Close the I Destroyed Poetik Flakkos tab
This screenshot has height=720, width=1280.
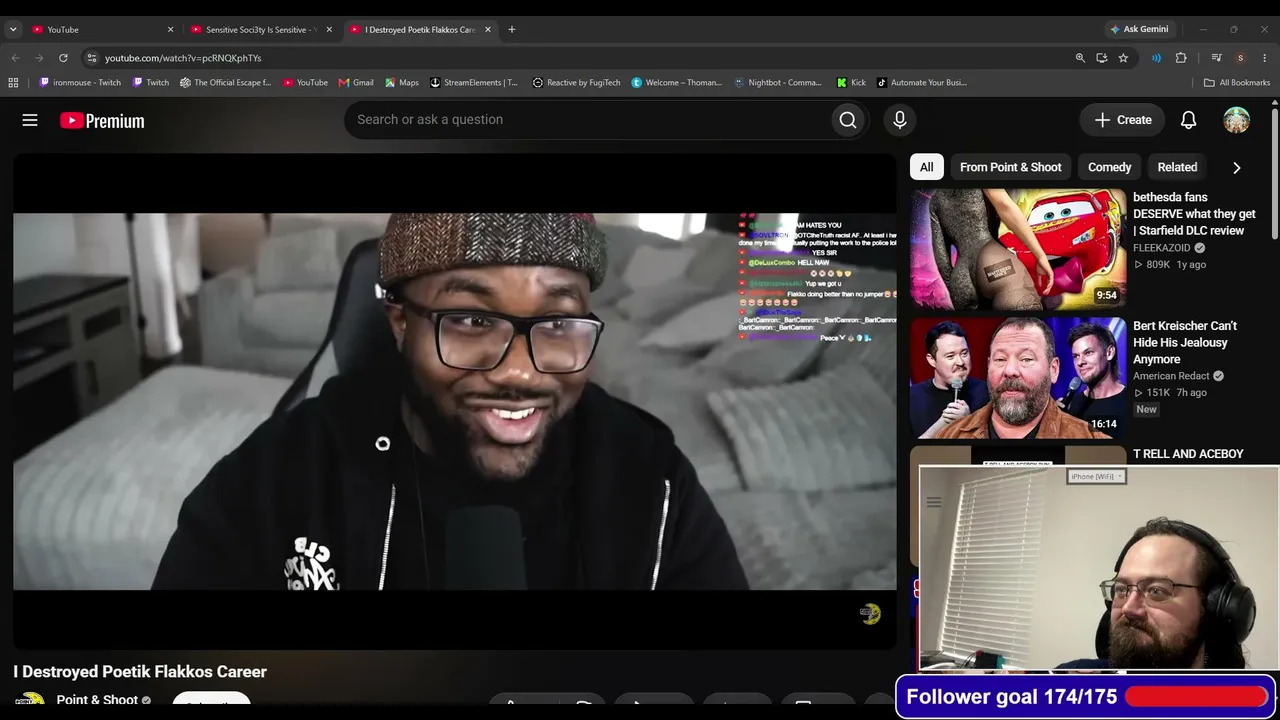488,30
